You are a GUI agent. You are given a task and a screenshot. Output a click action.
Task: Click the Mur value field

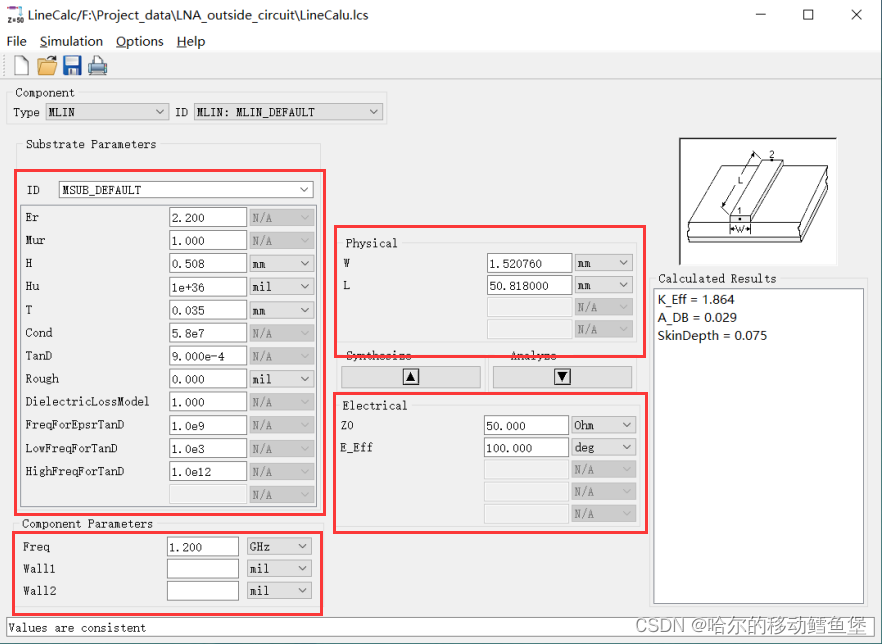pos(208,241)
